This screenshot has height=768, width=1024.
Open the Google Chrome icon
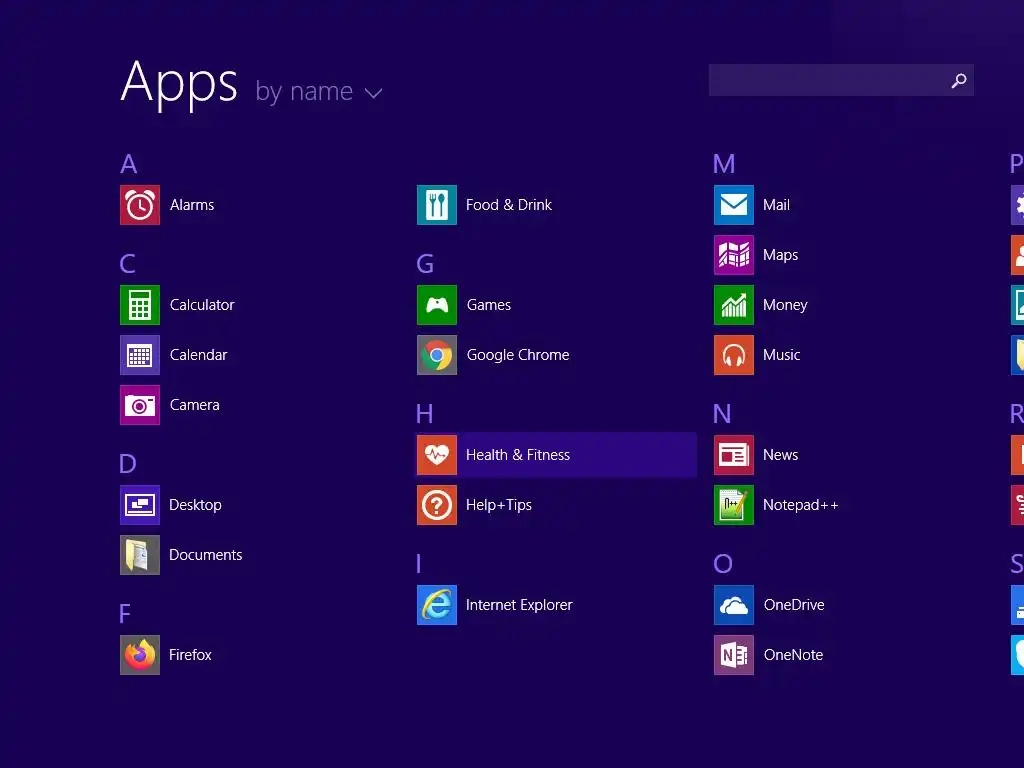[437, 355]
